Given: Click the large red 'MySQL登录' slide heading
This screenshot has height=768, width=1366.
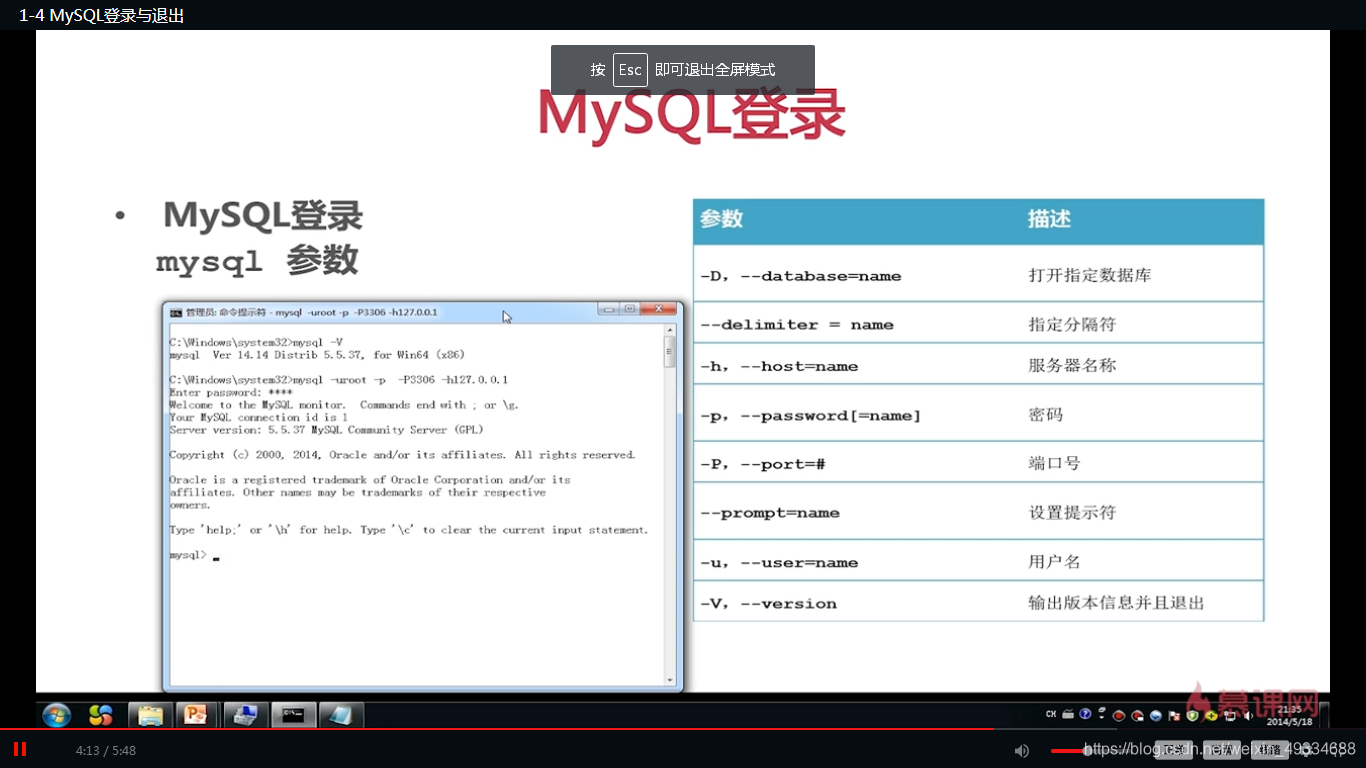Looking at the screenshot, I should [692, 115].
